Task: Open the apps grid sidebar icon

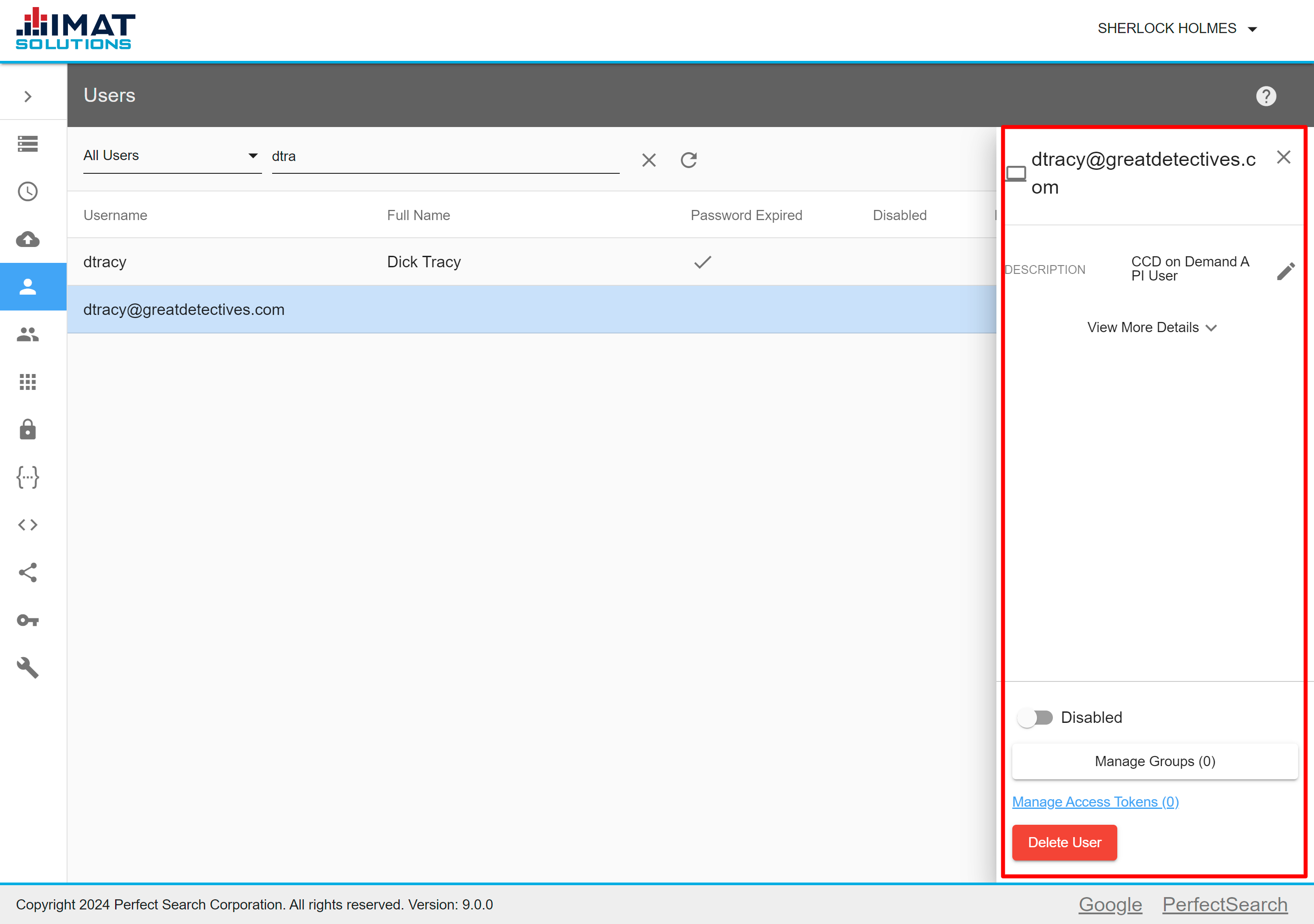Action: click(27, 382)
